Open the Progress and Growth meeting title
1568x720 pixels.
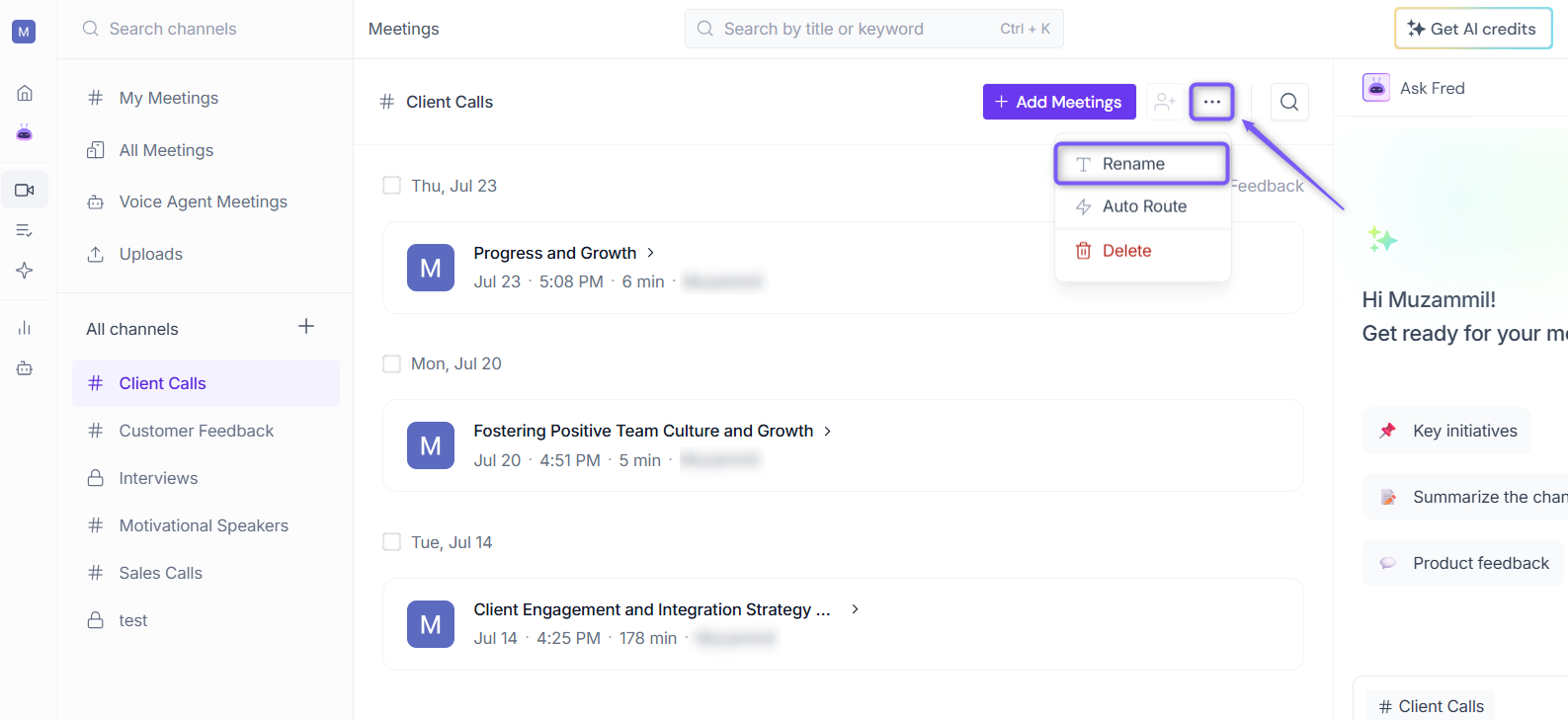[x=555, y=253]
